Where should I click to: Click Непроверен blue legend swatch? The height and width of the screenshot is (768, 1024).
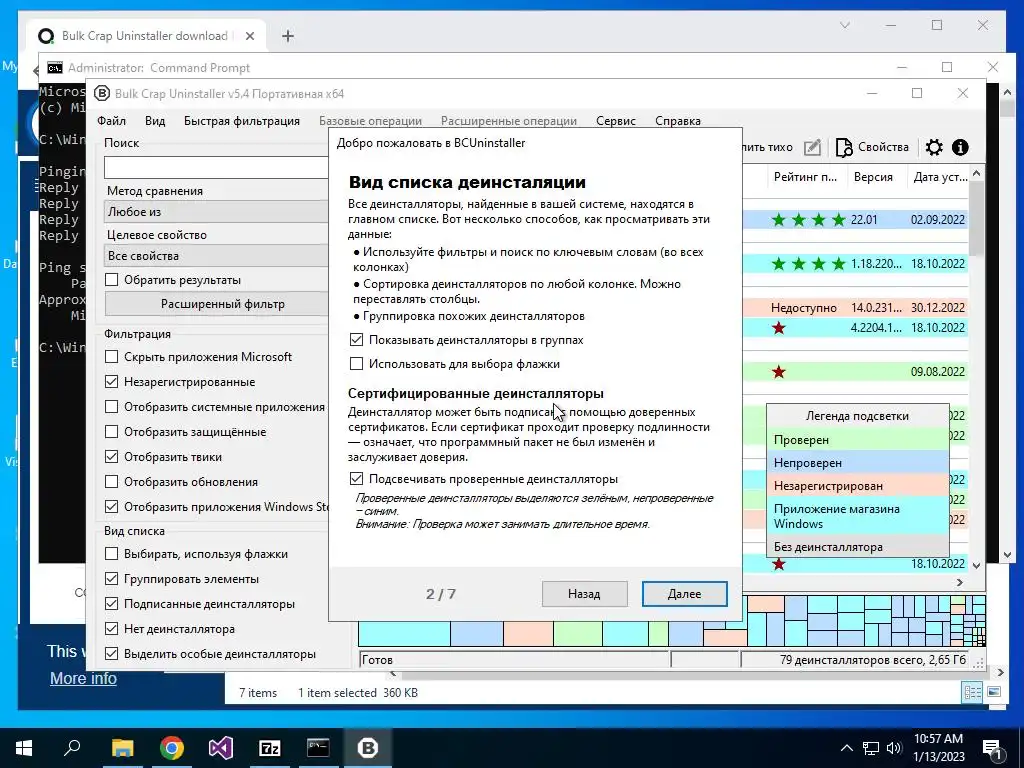[x=857, y=462]
